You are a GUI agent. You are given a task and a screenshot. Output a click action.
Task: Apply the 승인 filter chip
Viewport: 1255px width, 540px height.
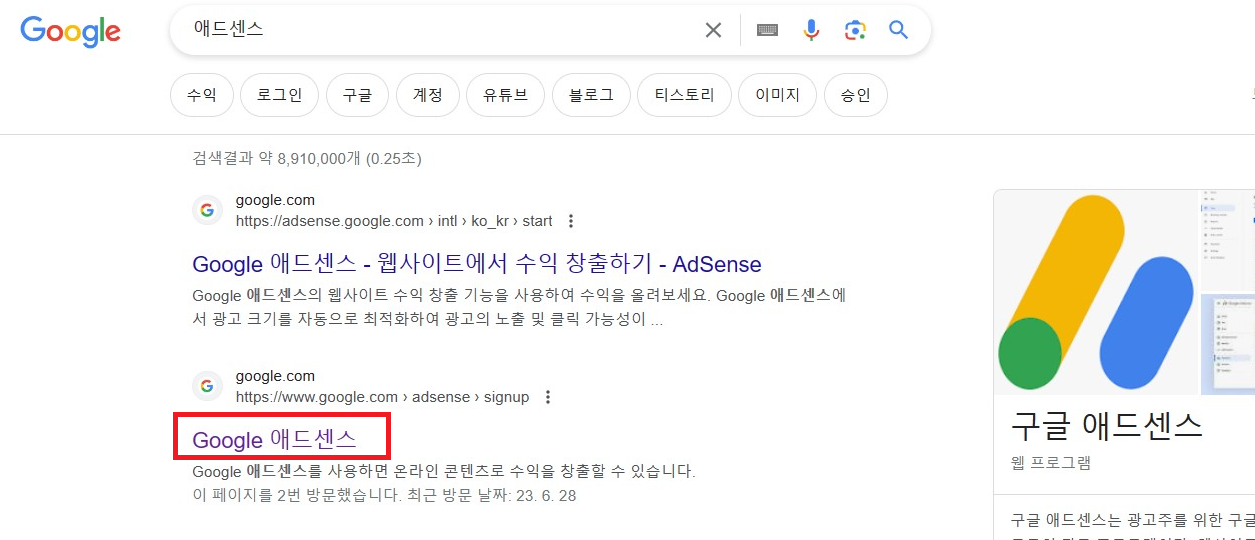[855, 96]
